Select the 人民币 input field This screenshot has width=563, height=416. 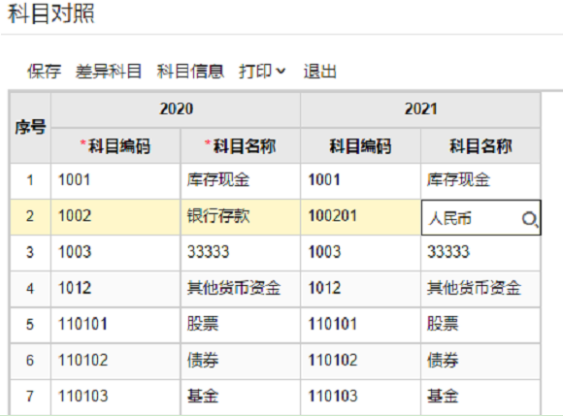[x=481, y=218]
